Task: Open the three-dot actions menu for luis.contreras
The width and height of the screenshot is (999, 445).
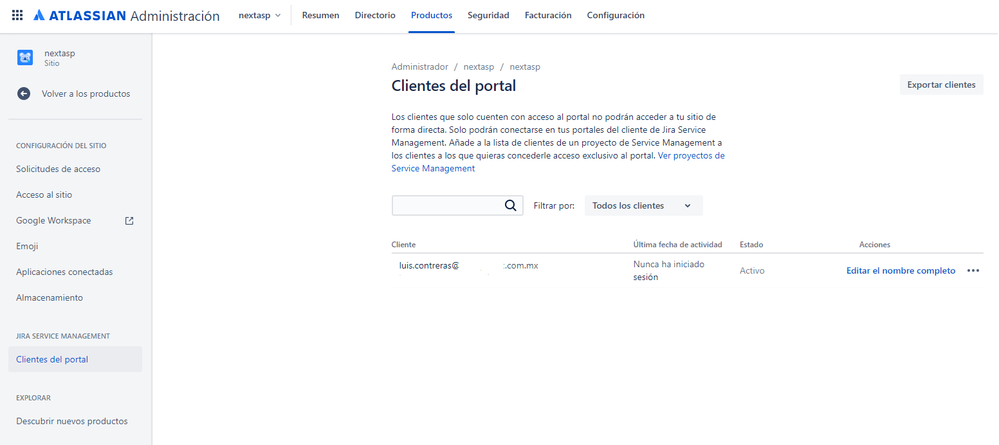Action: click(973, 270)
